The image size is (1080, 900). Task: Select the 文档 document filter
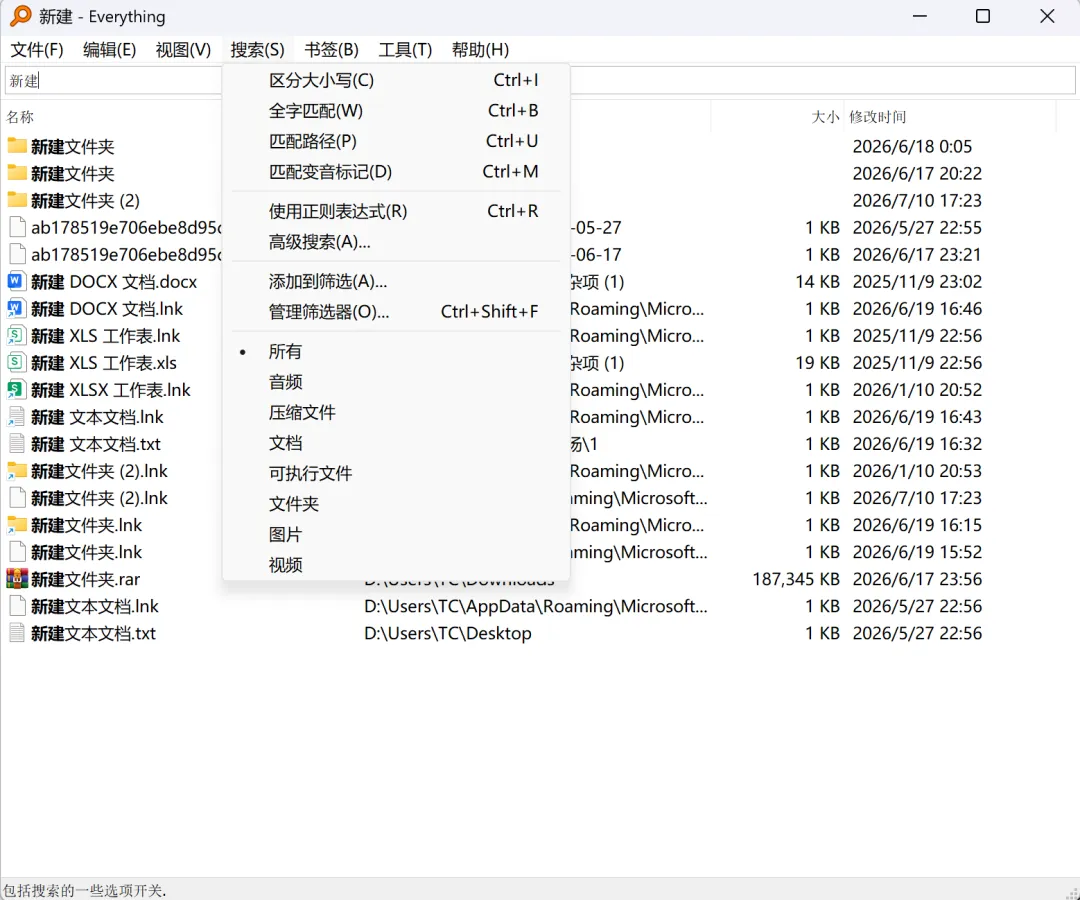click(396, 443)
